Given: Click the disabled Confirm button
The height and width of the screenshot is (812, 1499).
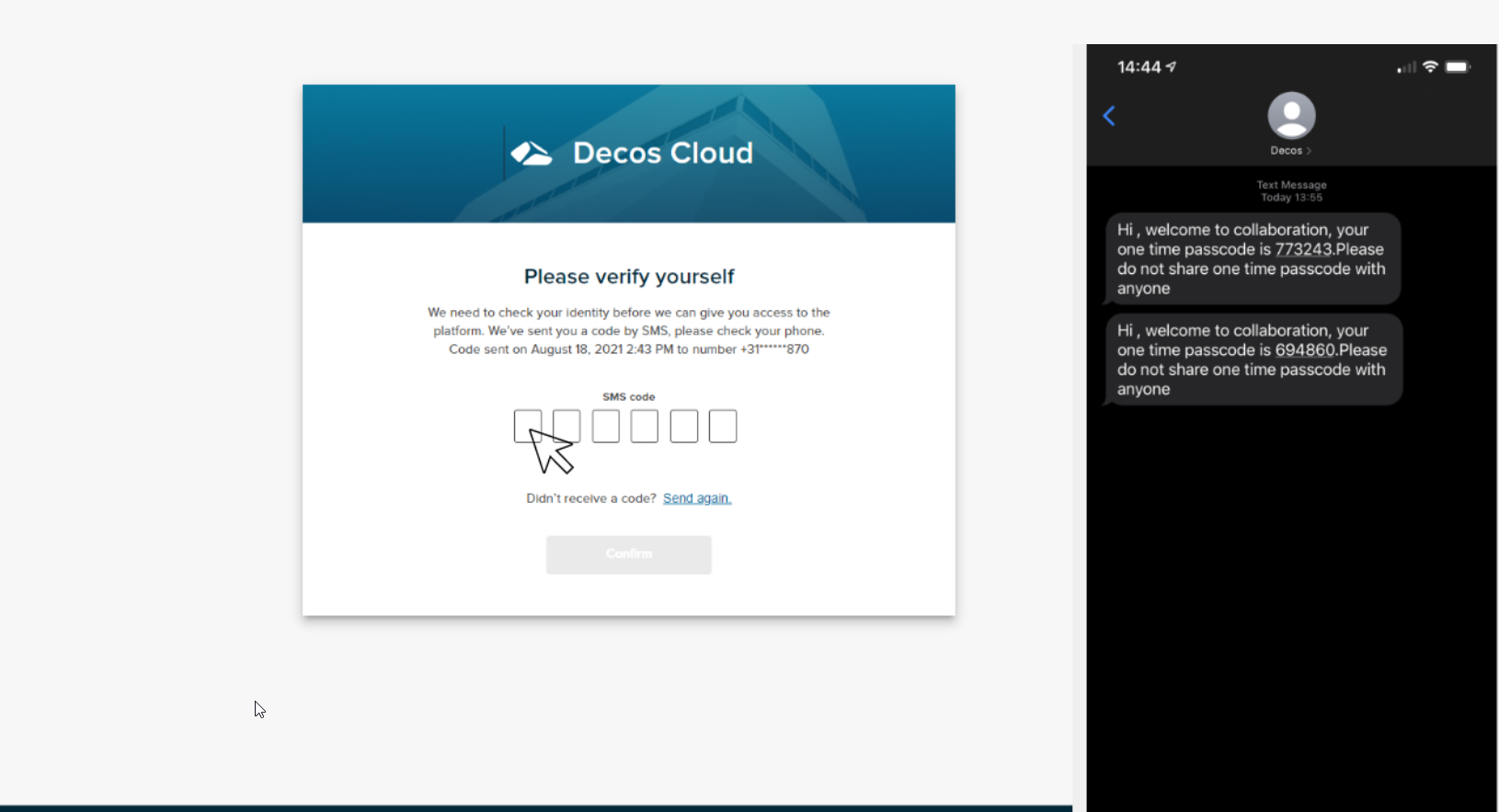Looking at the screenshot, I should click(629, 555).
